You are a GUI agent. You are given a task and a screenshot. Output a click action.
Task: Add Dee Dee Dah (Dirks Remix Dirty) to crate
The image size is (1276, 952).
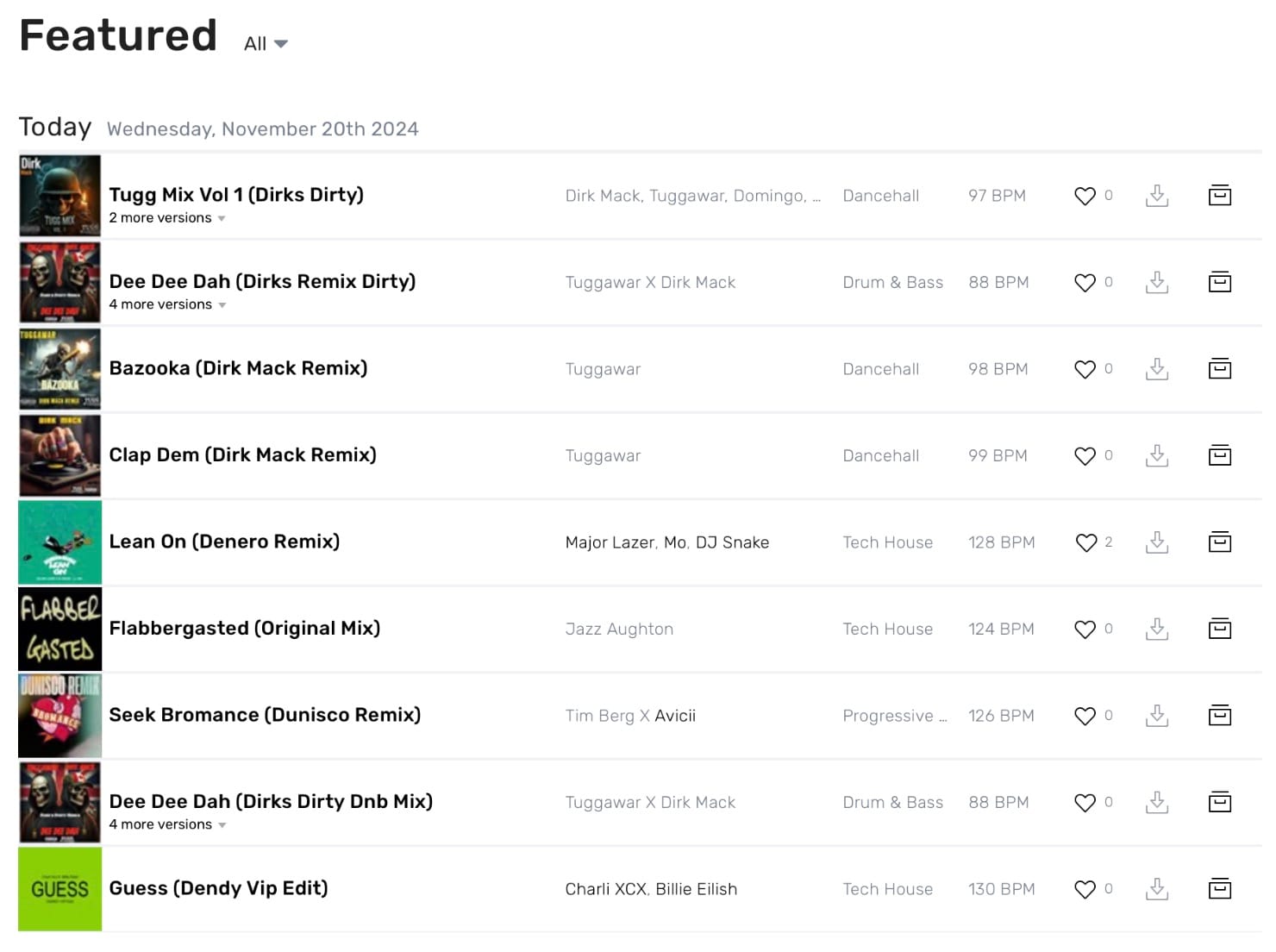coord(1219,282)
